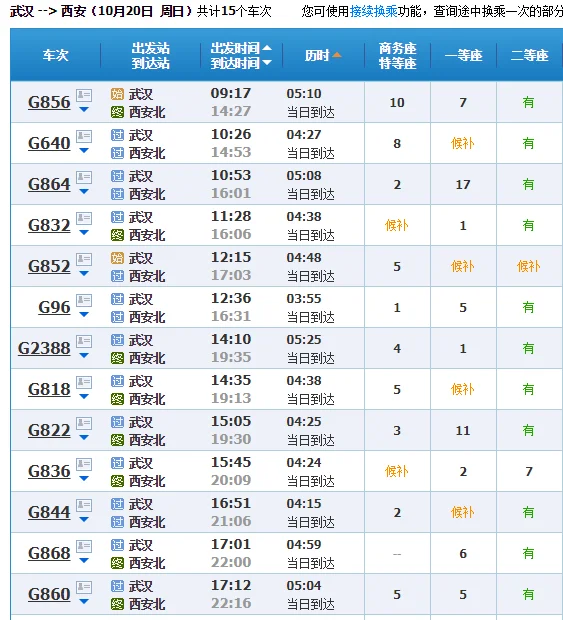Click duration 03:55 for G96
Image resolution: width=563 pixels, height=620 pixels.
point(304,299)
